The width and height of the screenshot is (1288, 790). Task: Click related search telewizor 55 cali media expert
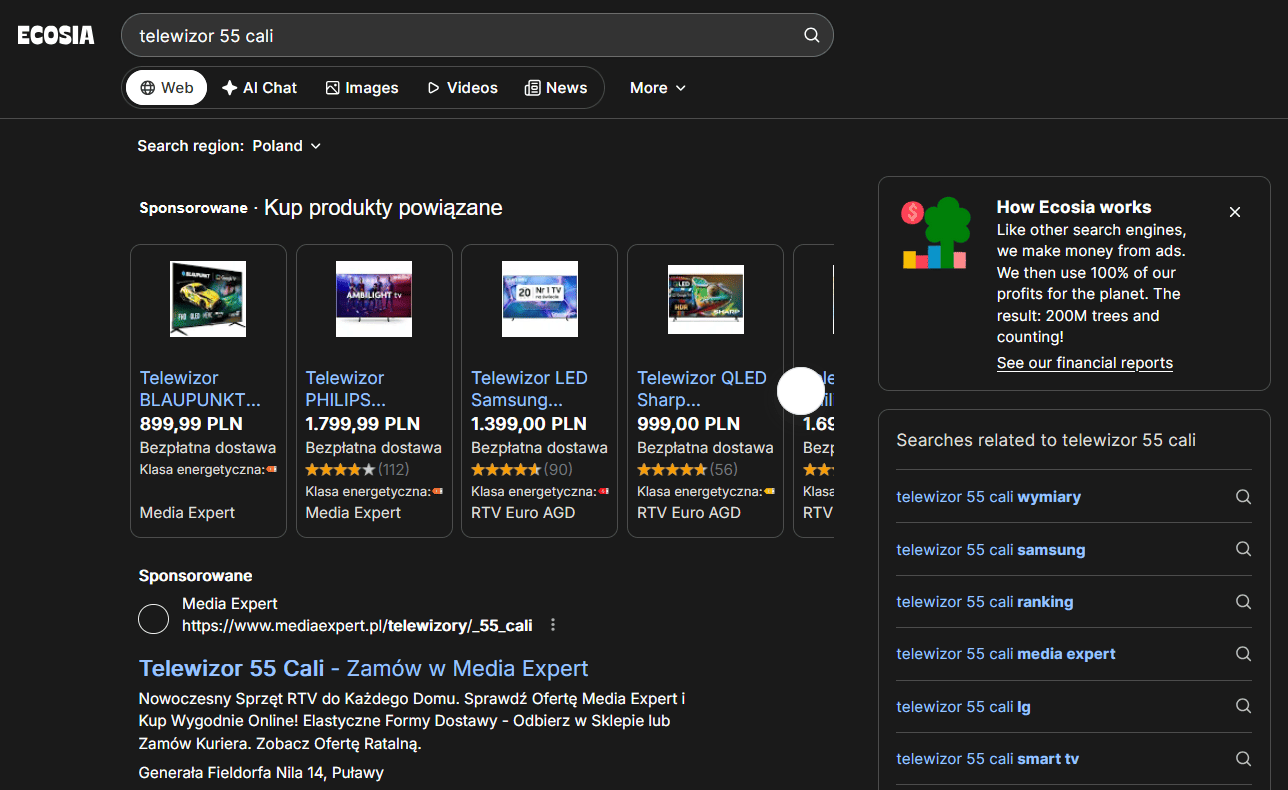[1006, 654]
